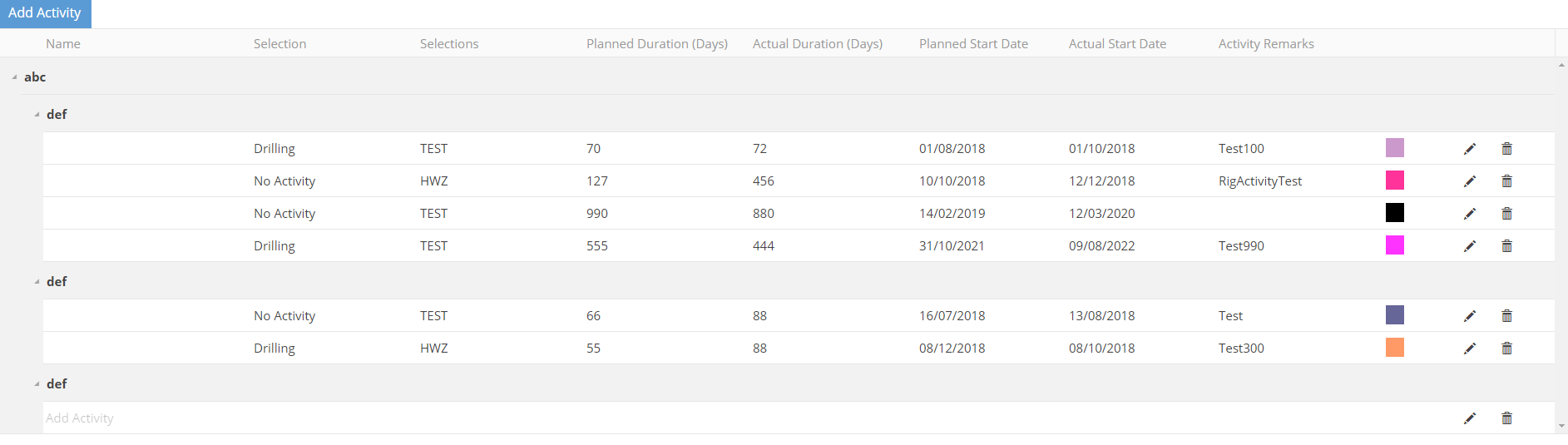
Task: Collapse the third def subgroup
Action: (x=37, y=384)
